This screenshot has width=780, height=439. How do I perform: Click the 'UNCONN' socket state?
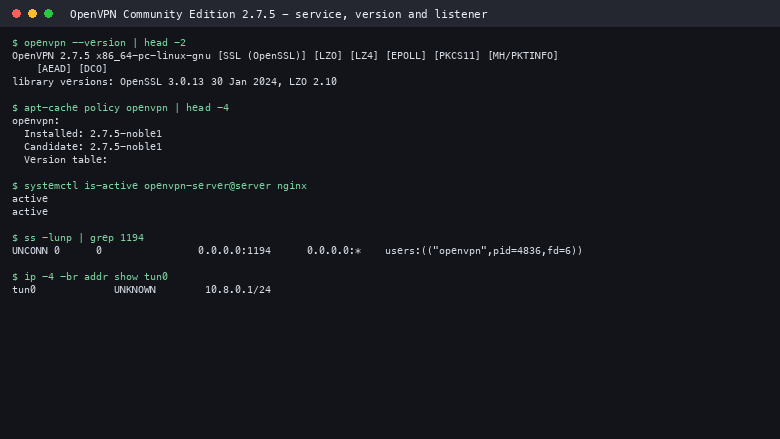[30, 251]
